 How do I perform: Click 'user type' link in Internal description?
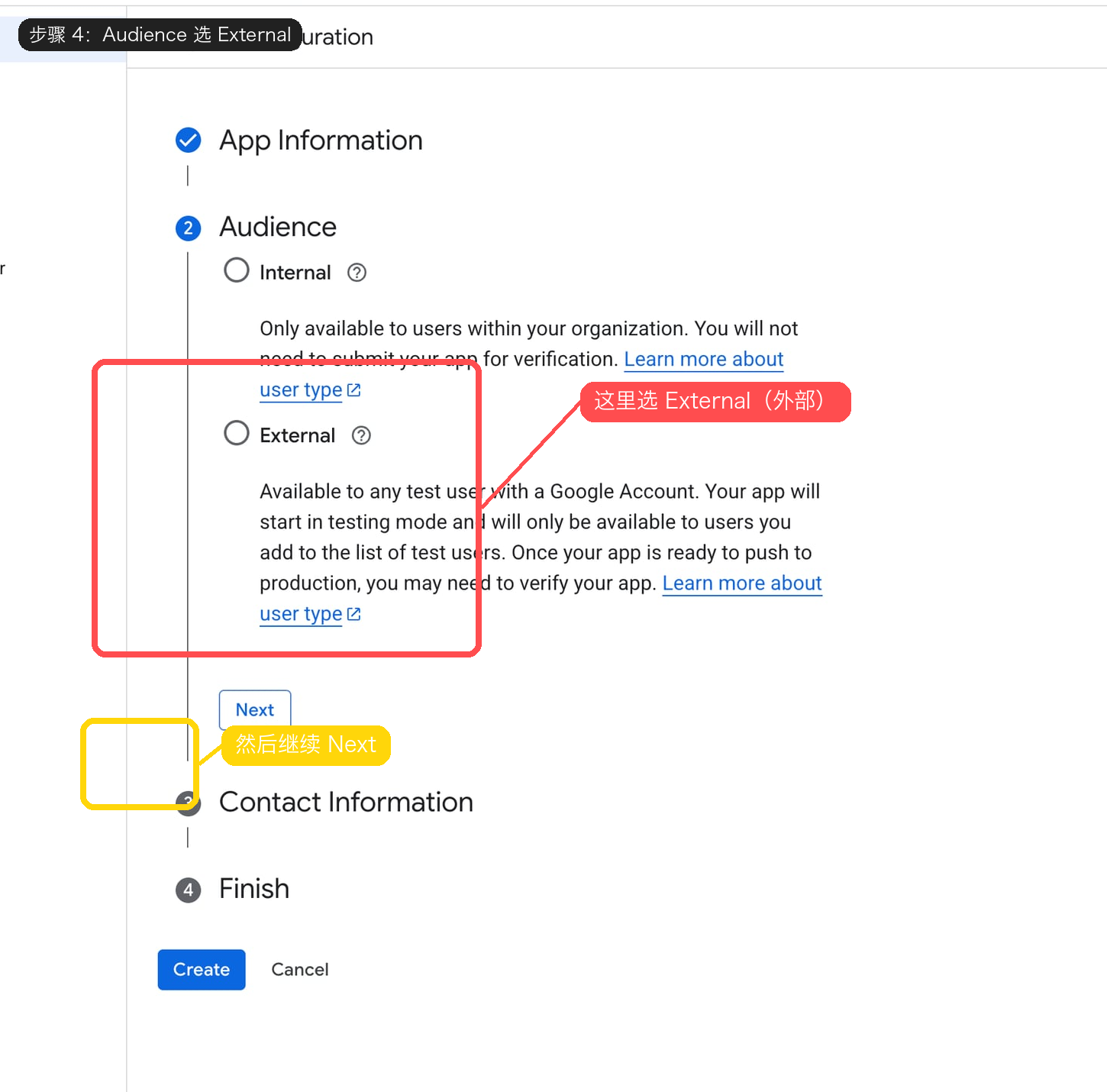[301, 390]
